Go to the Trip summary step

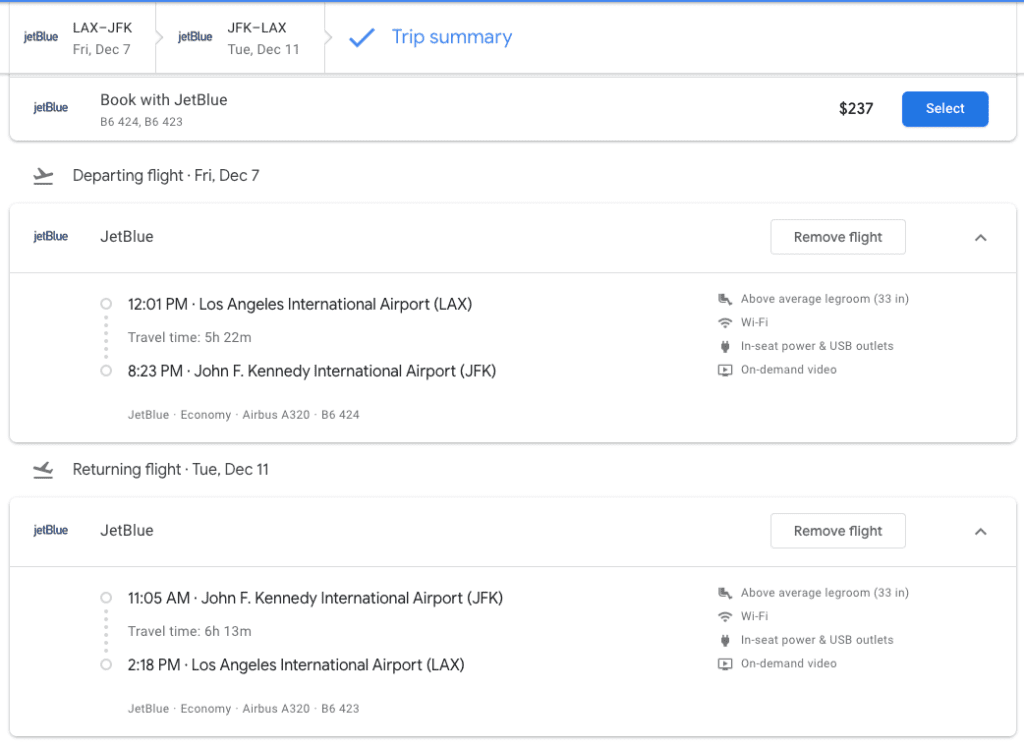(451, 38)
